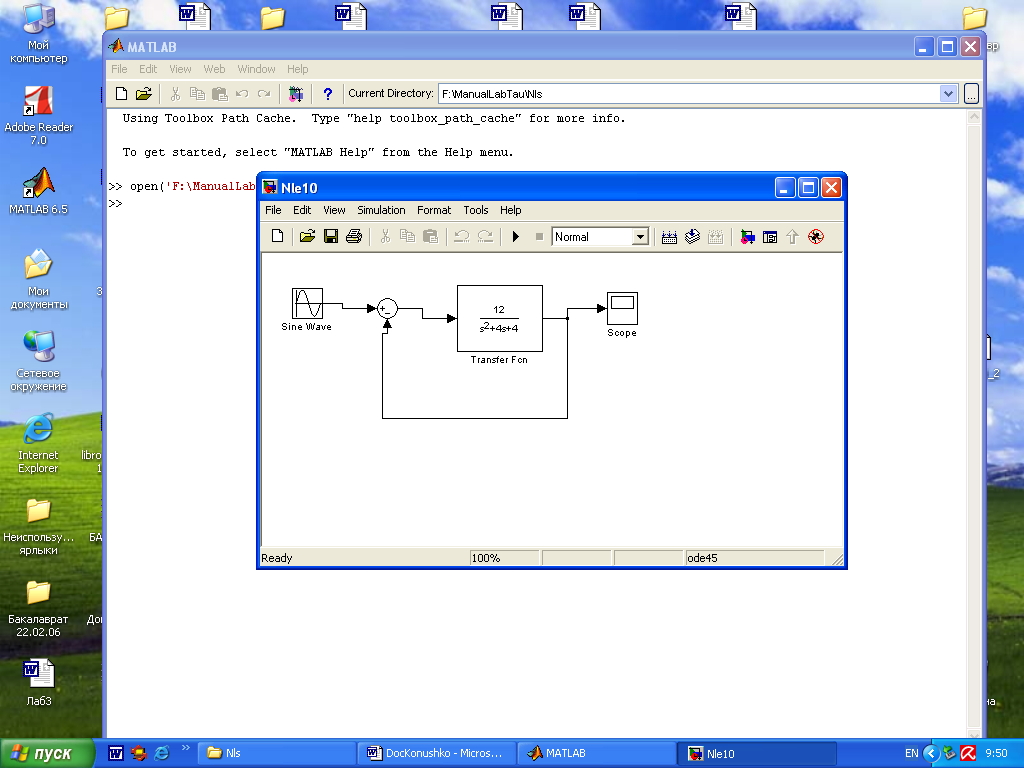Cut icon in MATLAB main toolbar
1024x768 pixels.
coord(175,93)
